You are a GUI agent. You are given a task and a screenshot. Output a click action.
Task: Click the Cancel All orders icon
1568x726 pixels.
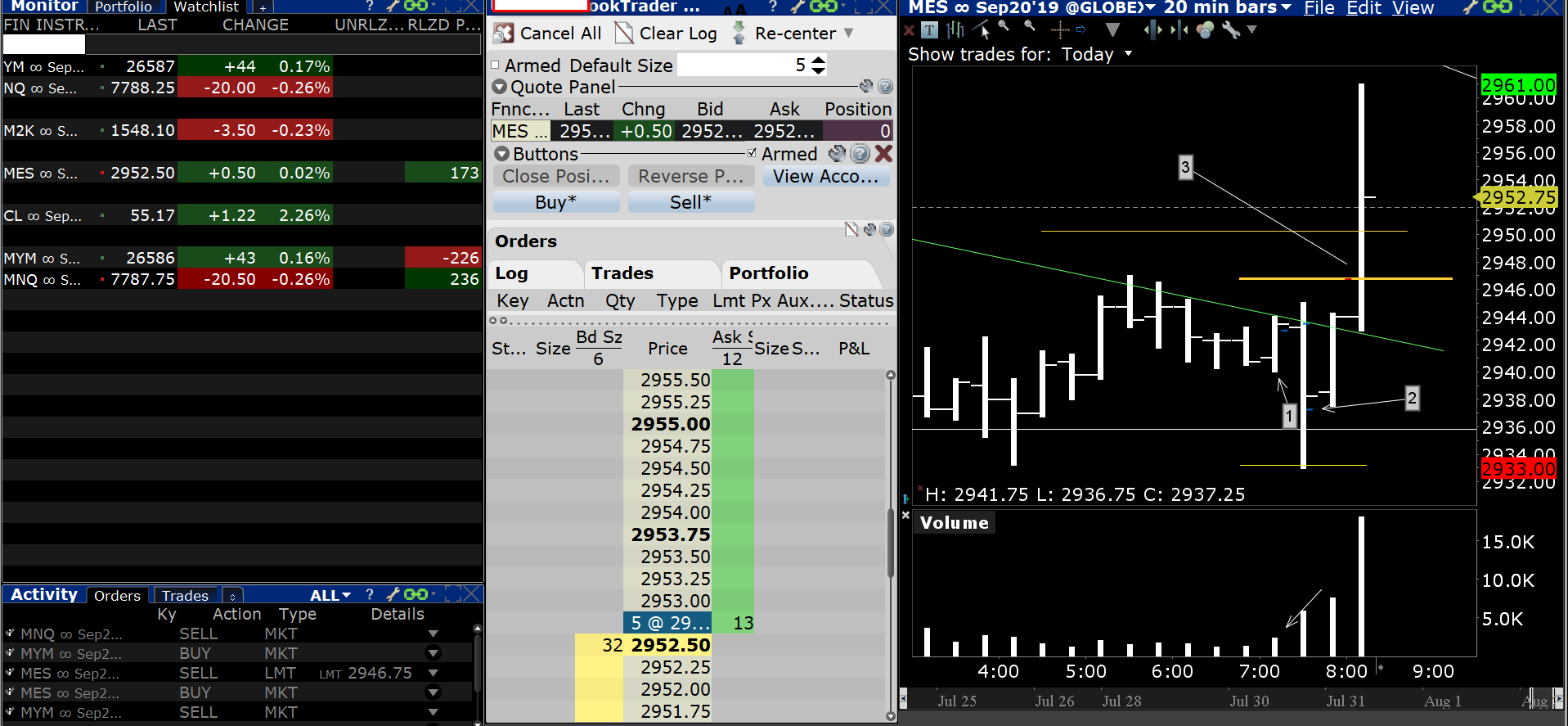click(x=504, y=33)
